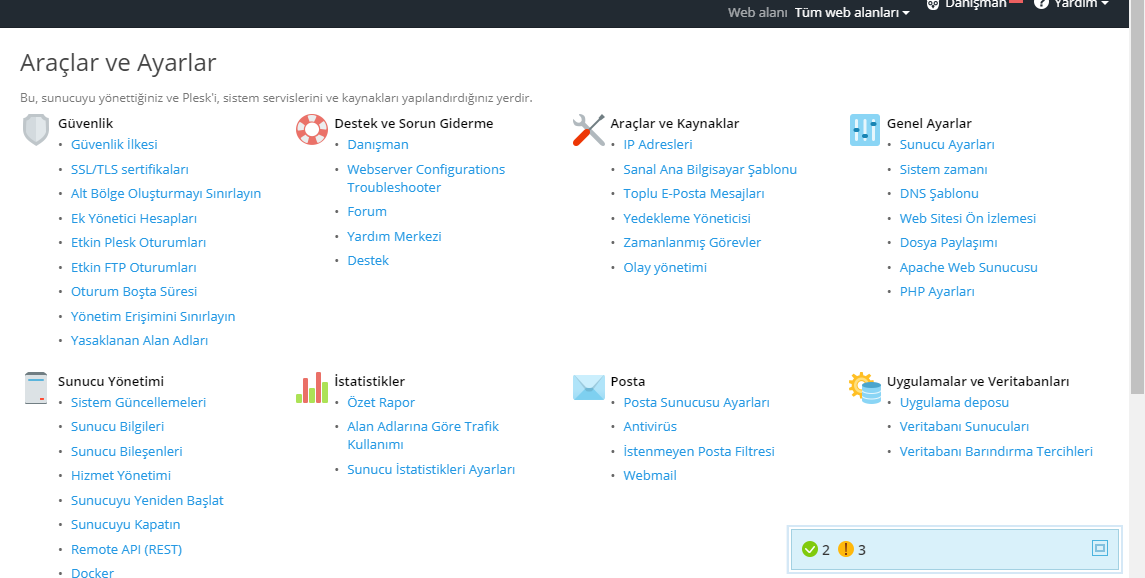Open Oturum Boşta Süresi

[134, 291]
